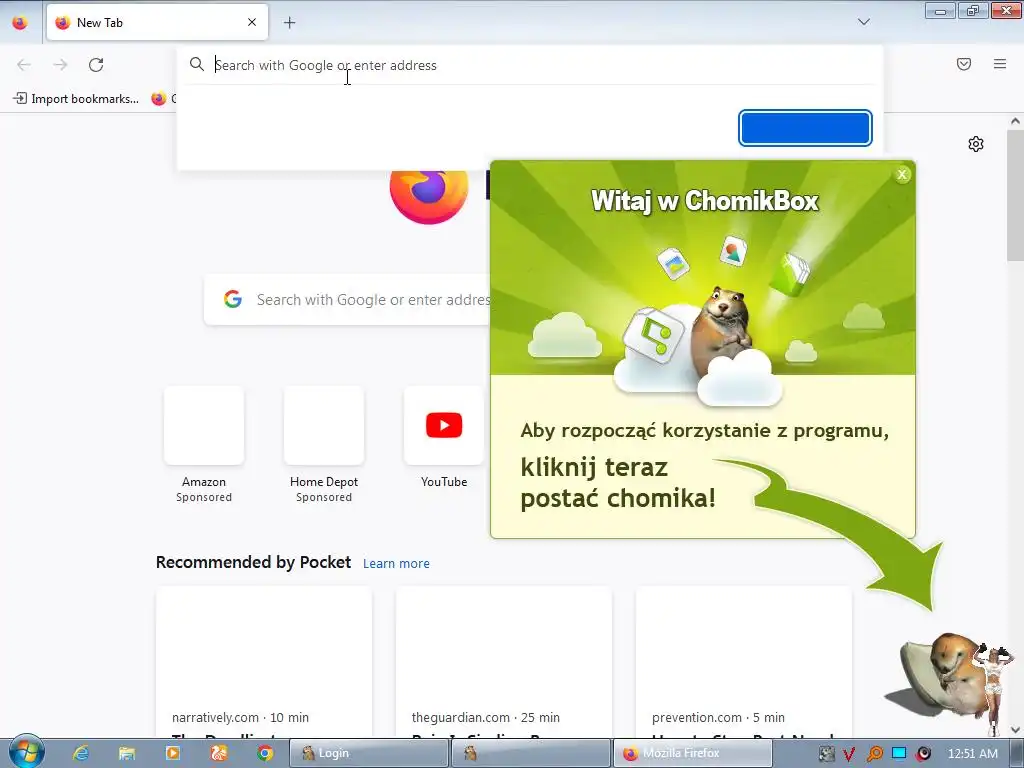Viewport: 1024px width, 768px height.
Task: Switch to the unlabeled hamster taskbar window
Action: pyautogui.click(x=531, y=753)
